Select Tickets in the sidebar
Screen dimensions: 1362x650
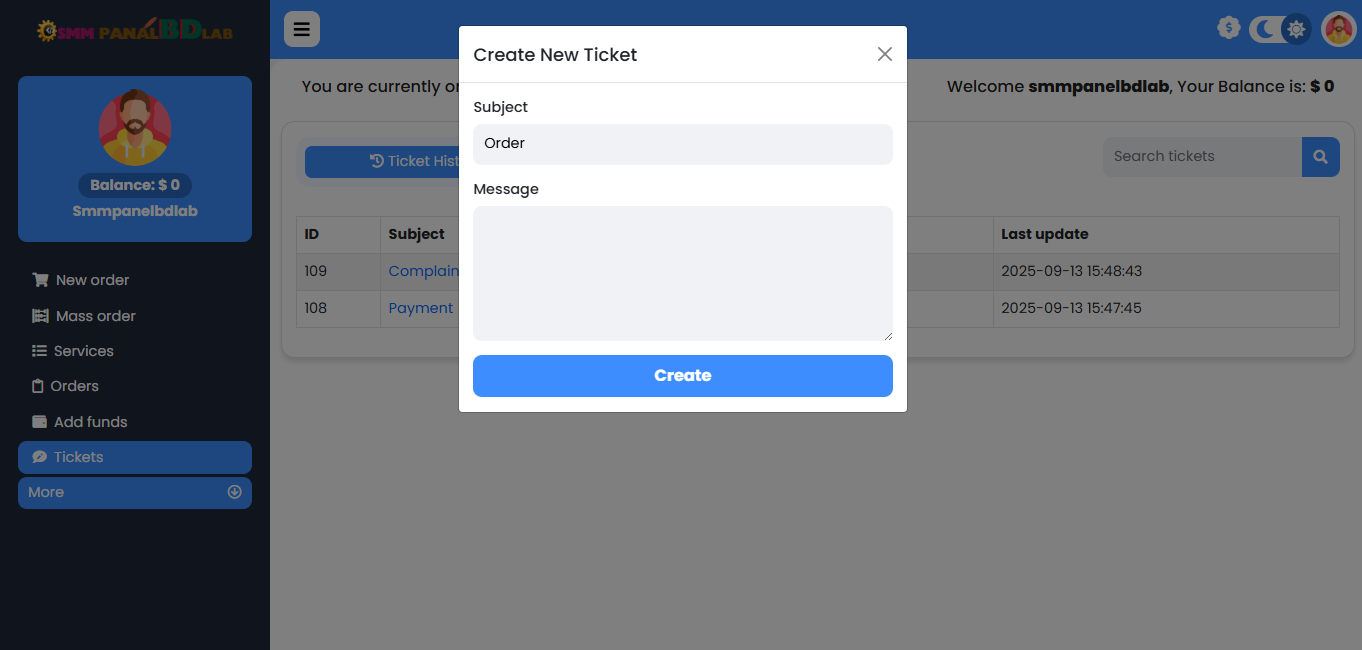tap(135, 457)
